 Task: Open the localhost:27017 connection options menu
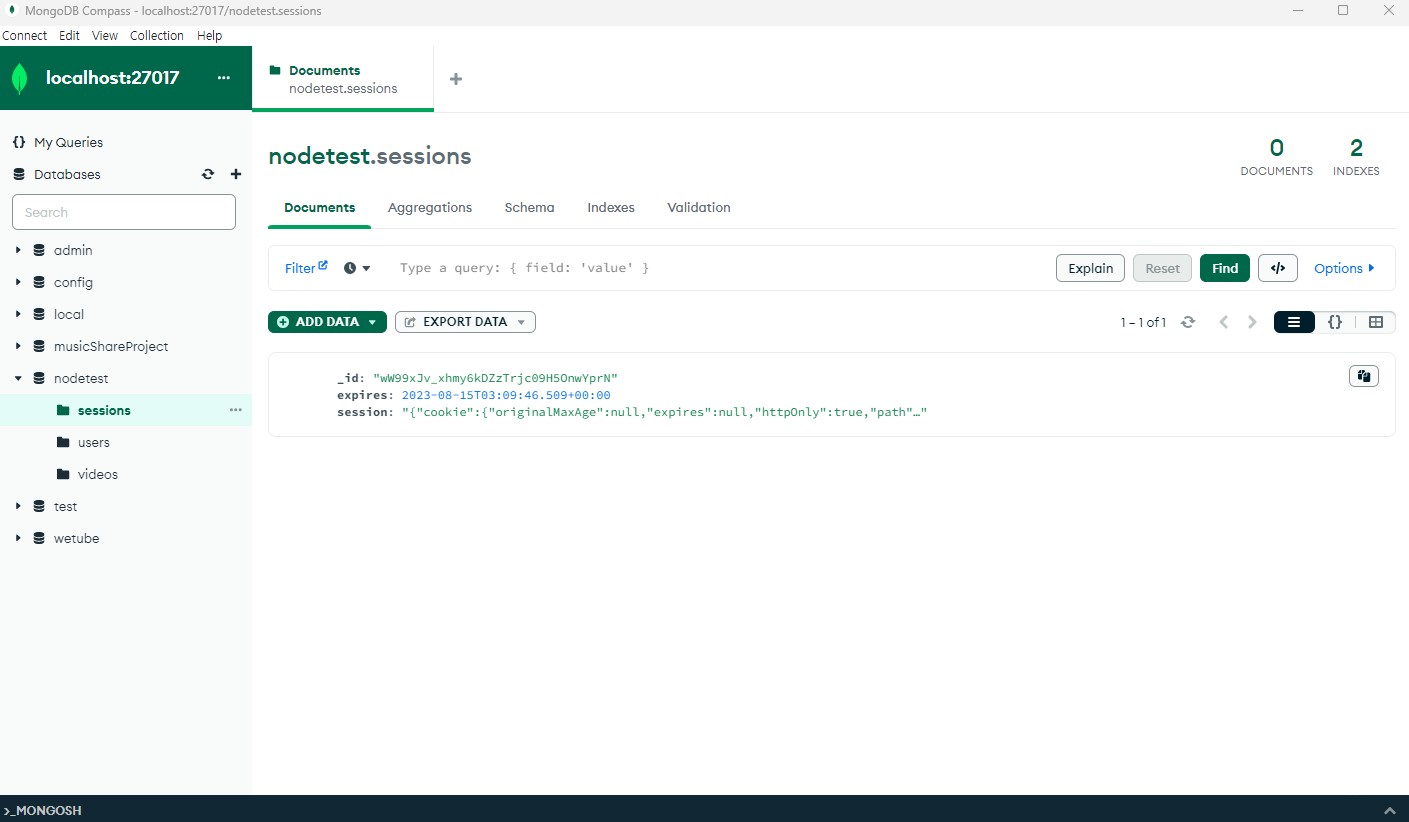pos(223,78)
